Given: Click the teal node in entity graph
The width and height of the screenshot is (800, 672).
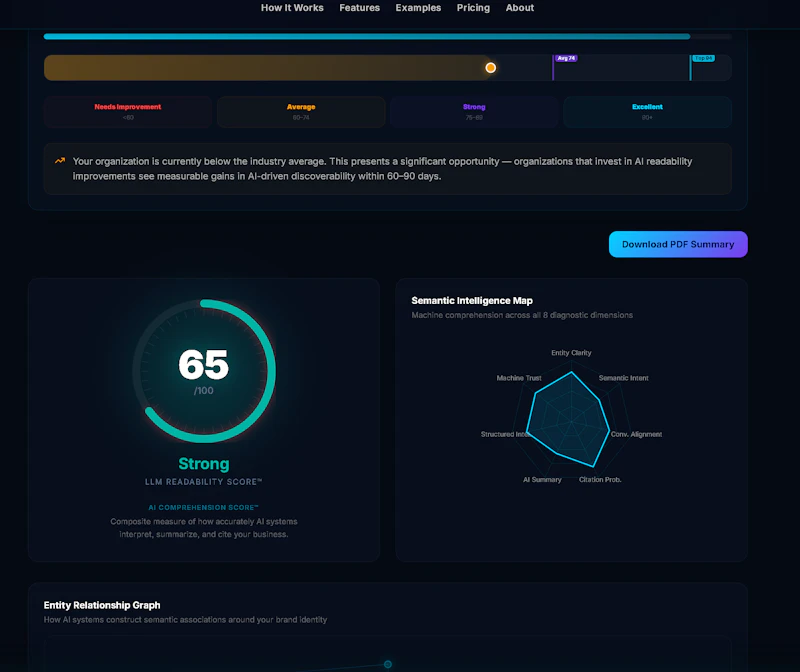Looking at the screenshot, I should pyautogui.click(x=388, y=664).
